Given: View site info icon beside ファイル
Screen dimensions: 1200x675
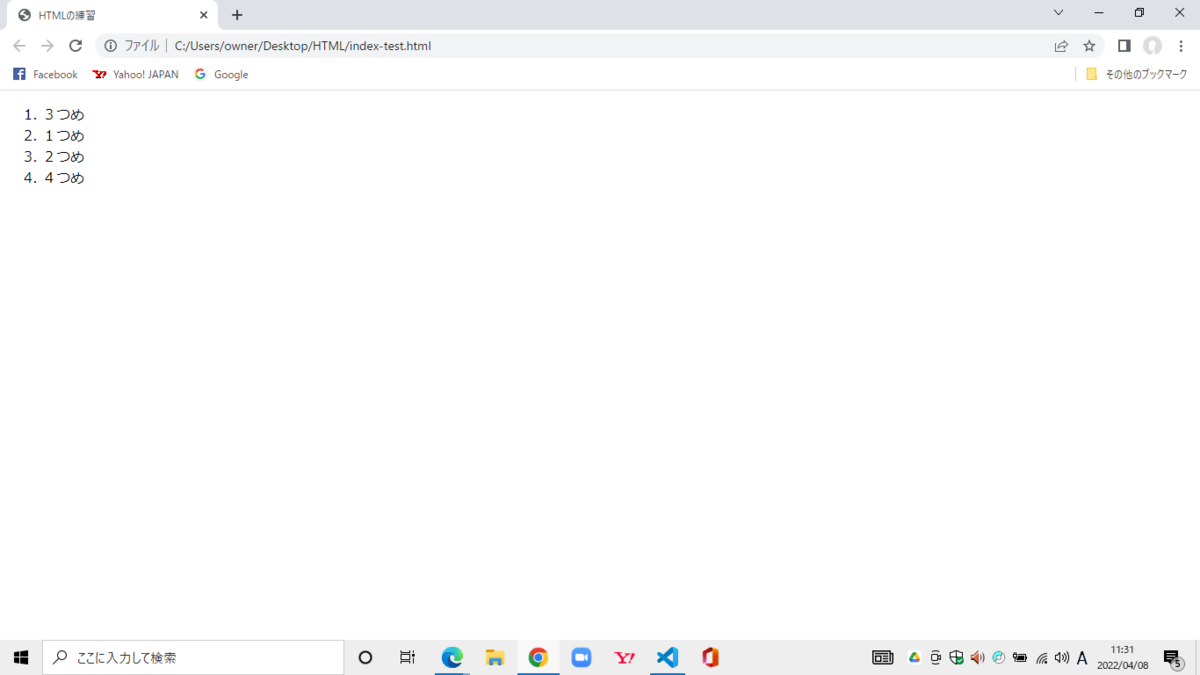Looking at the screenshot, I should pos(110,46).
